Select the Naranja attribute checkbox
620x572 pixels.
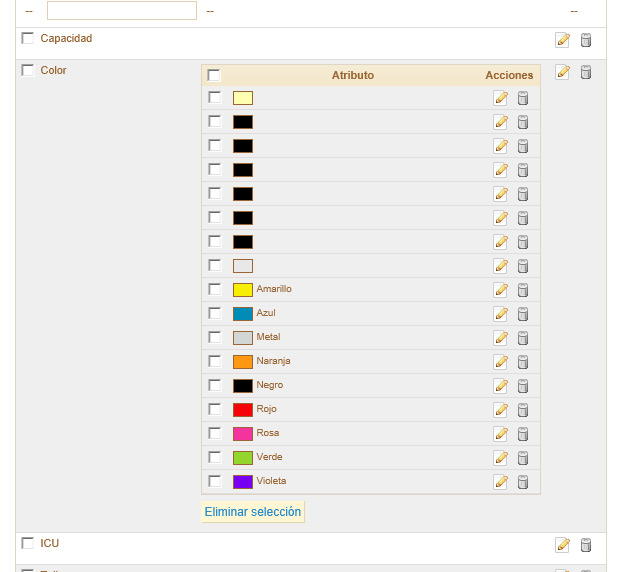[x=215, y=361]
